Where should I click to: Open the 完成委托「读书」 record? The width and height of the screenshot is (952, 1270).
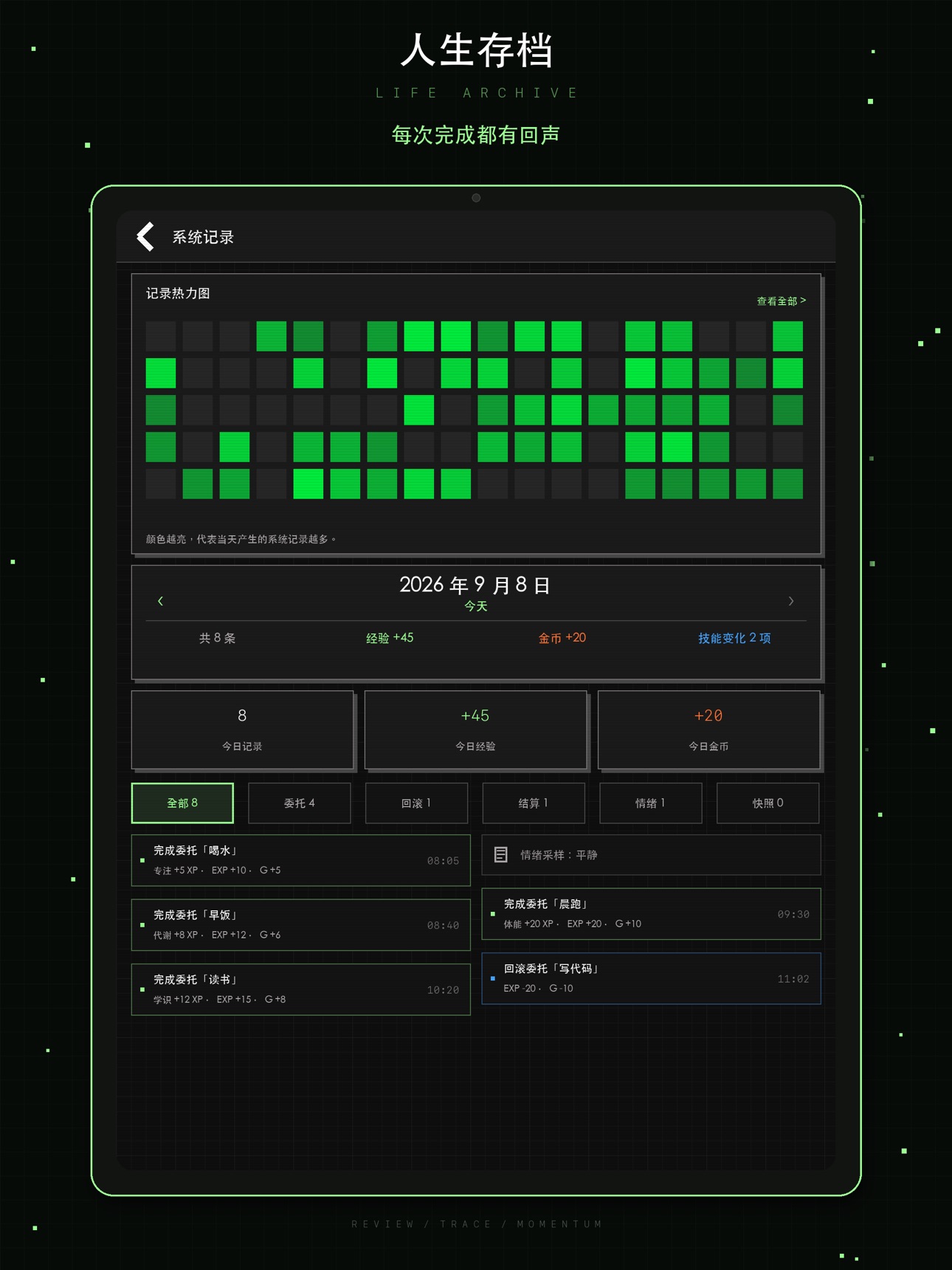[x=300, y=989]
